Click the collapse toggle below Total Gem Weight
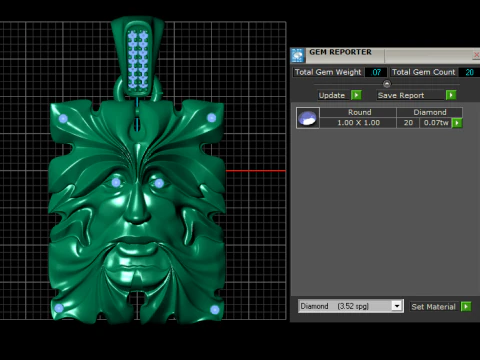Screen dimensions: 480x360 (x=387, y=84)
